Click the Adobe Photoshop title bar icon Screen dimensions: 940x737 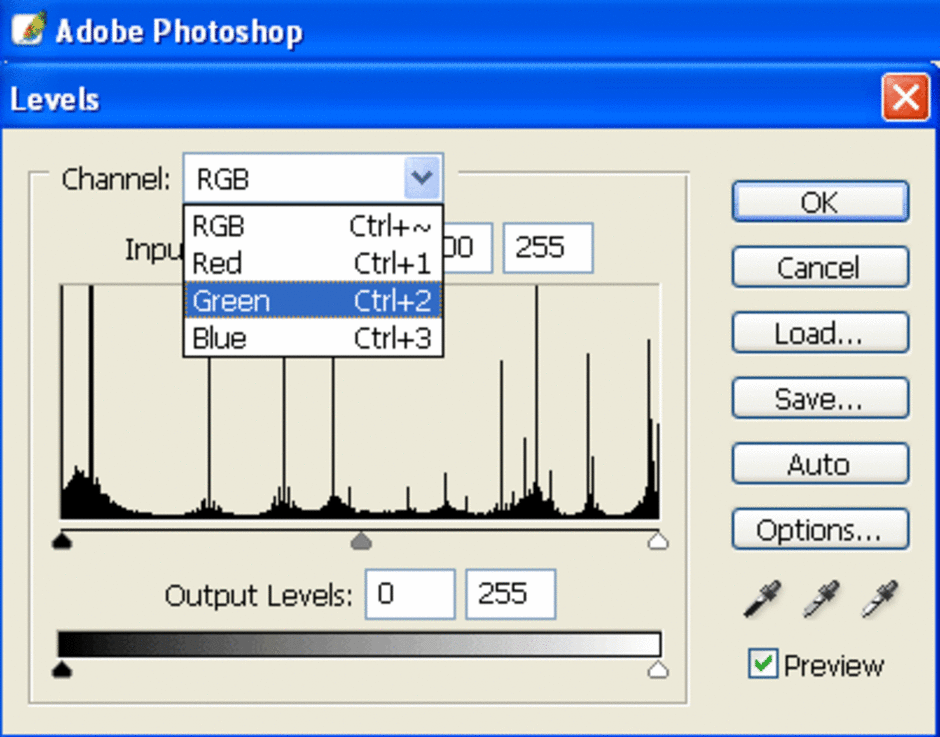pos(28,28)
